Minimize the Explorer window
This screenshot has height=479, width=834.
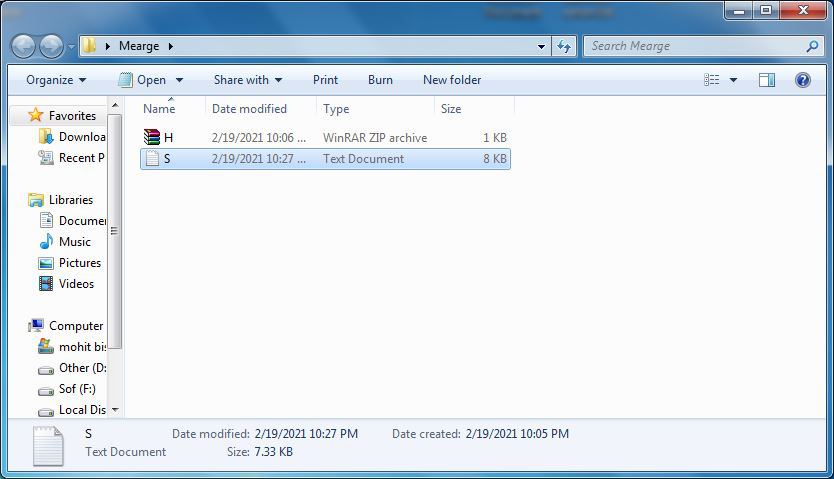click(x=738, y=10)
